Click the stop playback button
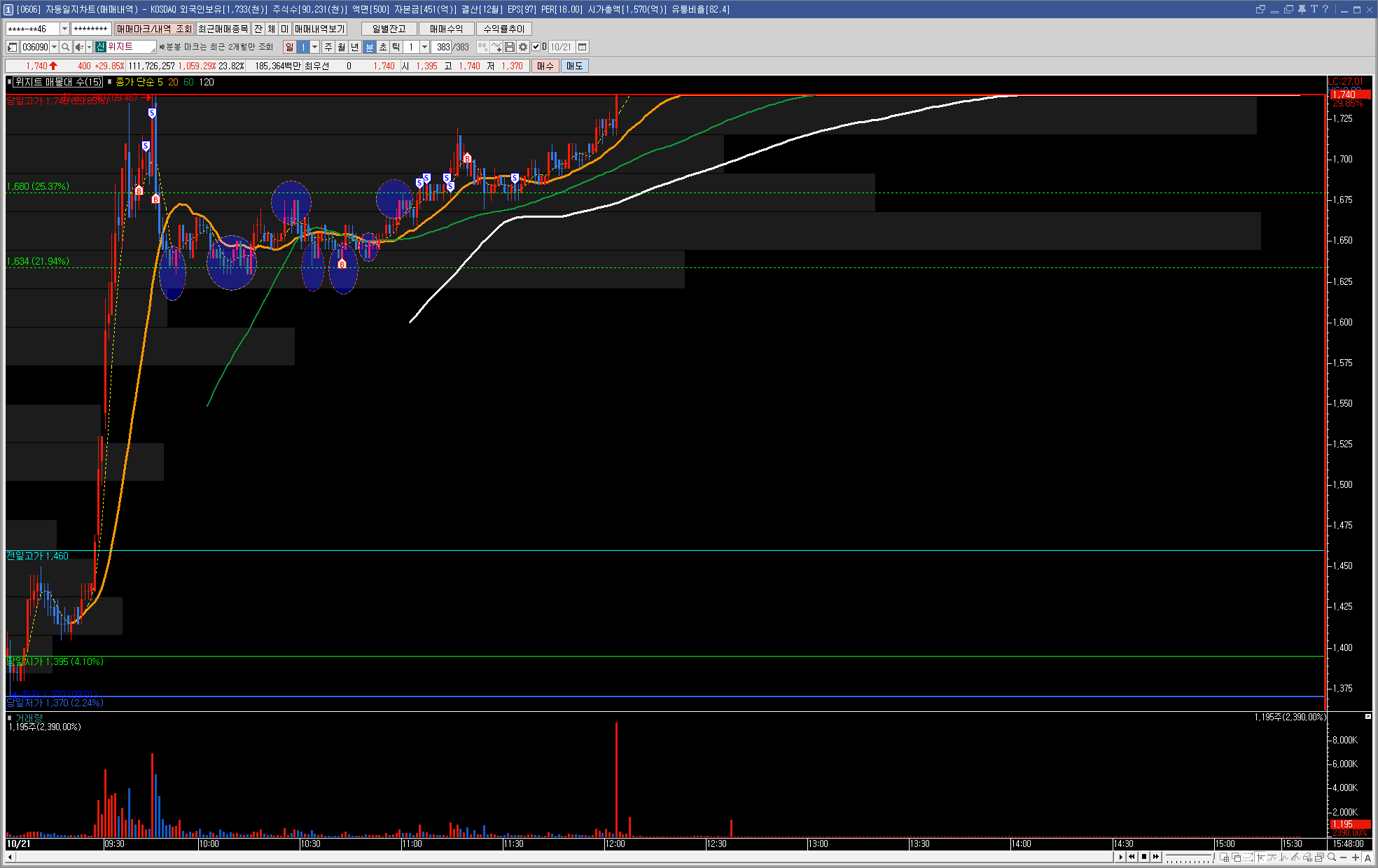 pyautogui.click(x=1144, y=857)
